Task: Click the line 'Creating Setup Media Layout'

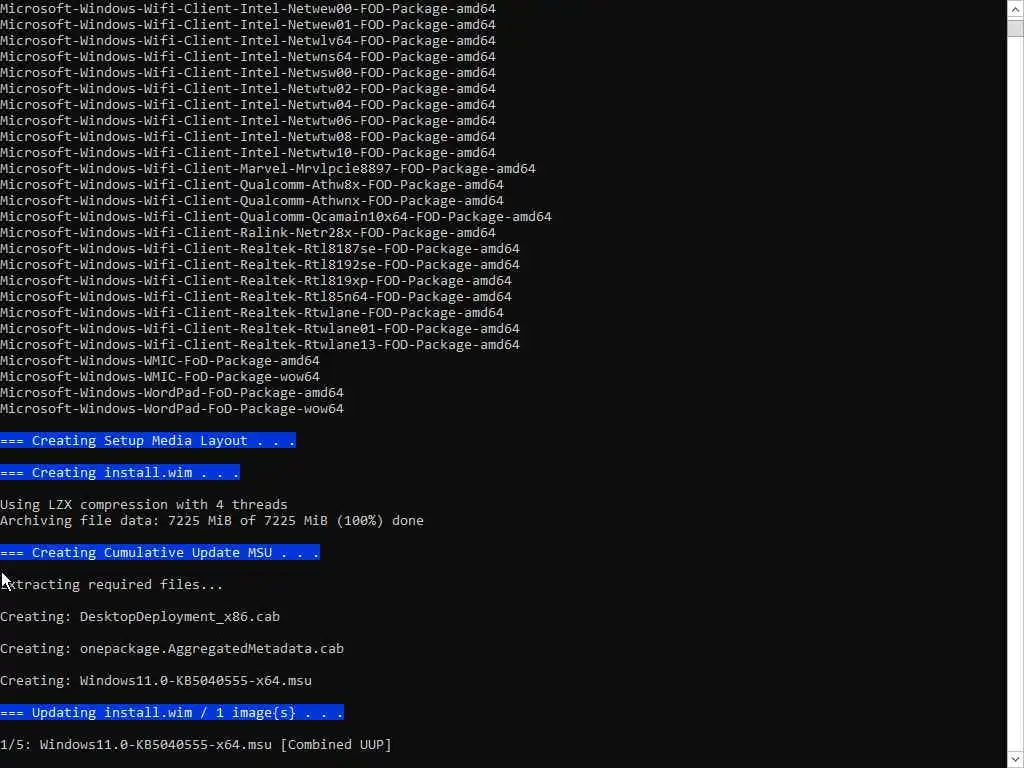Action: point(148,441)
